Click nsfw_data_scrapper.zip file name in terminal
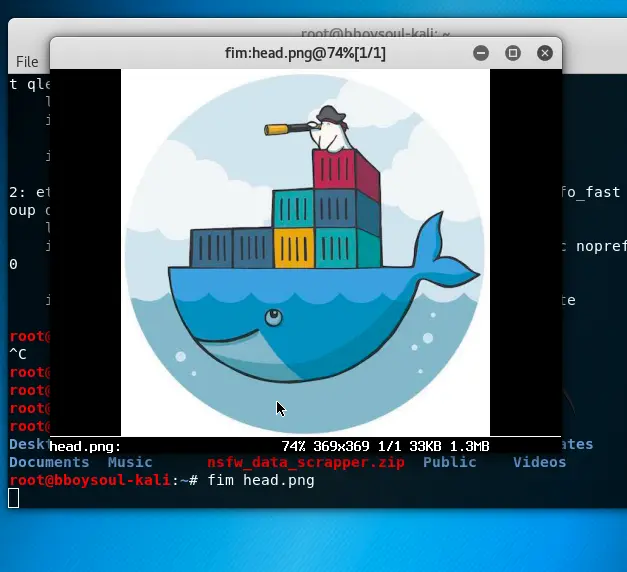The width and height of the screenshot is (627, 572). [306, 462]
